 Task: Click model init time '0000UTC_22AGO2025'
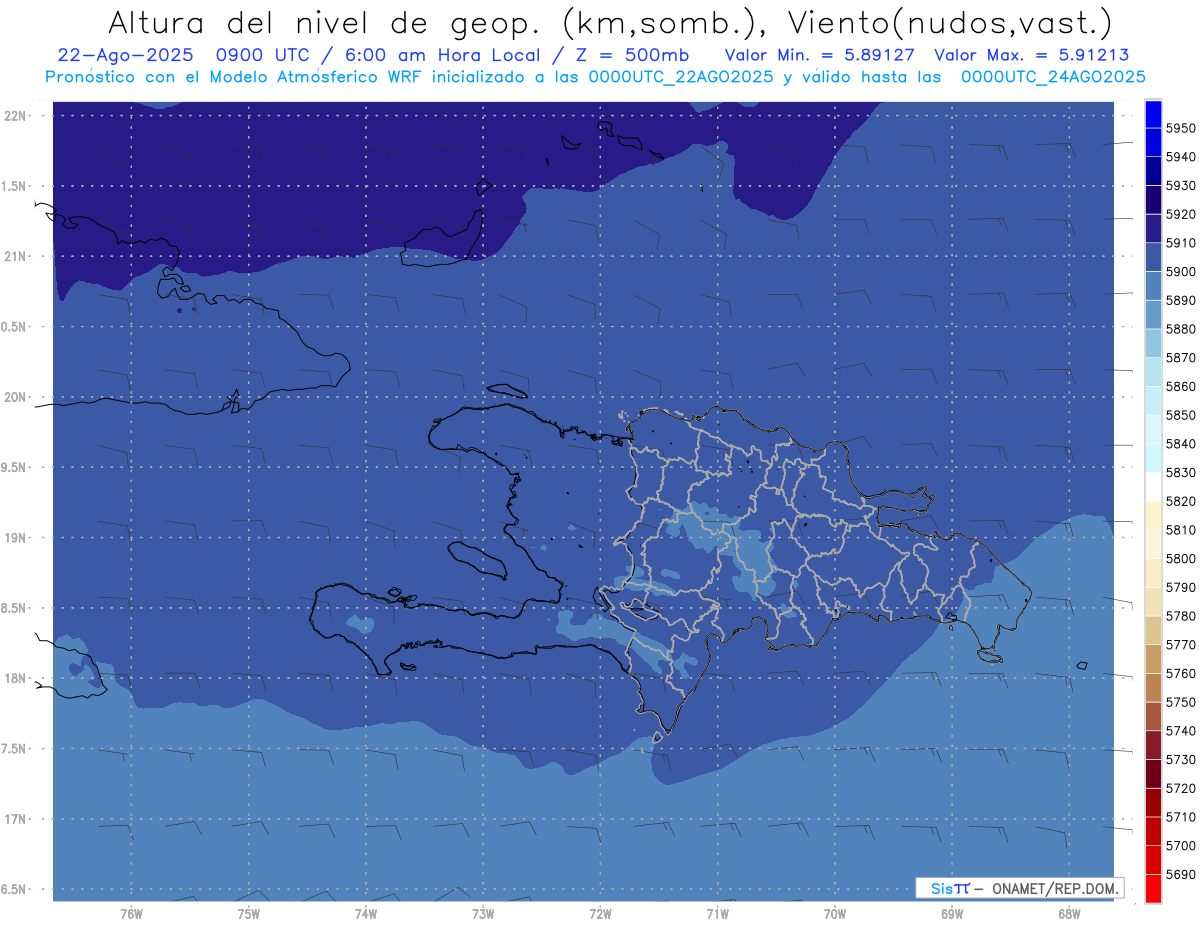[x=681, y=77]
